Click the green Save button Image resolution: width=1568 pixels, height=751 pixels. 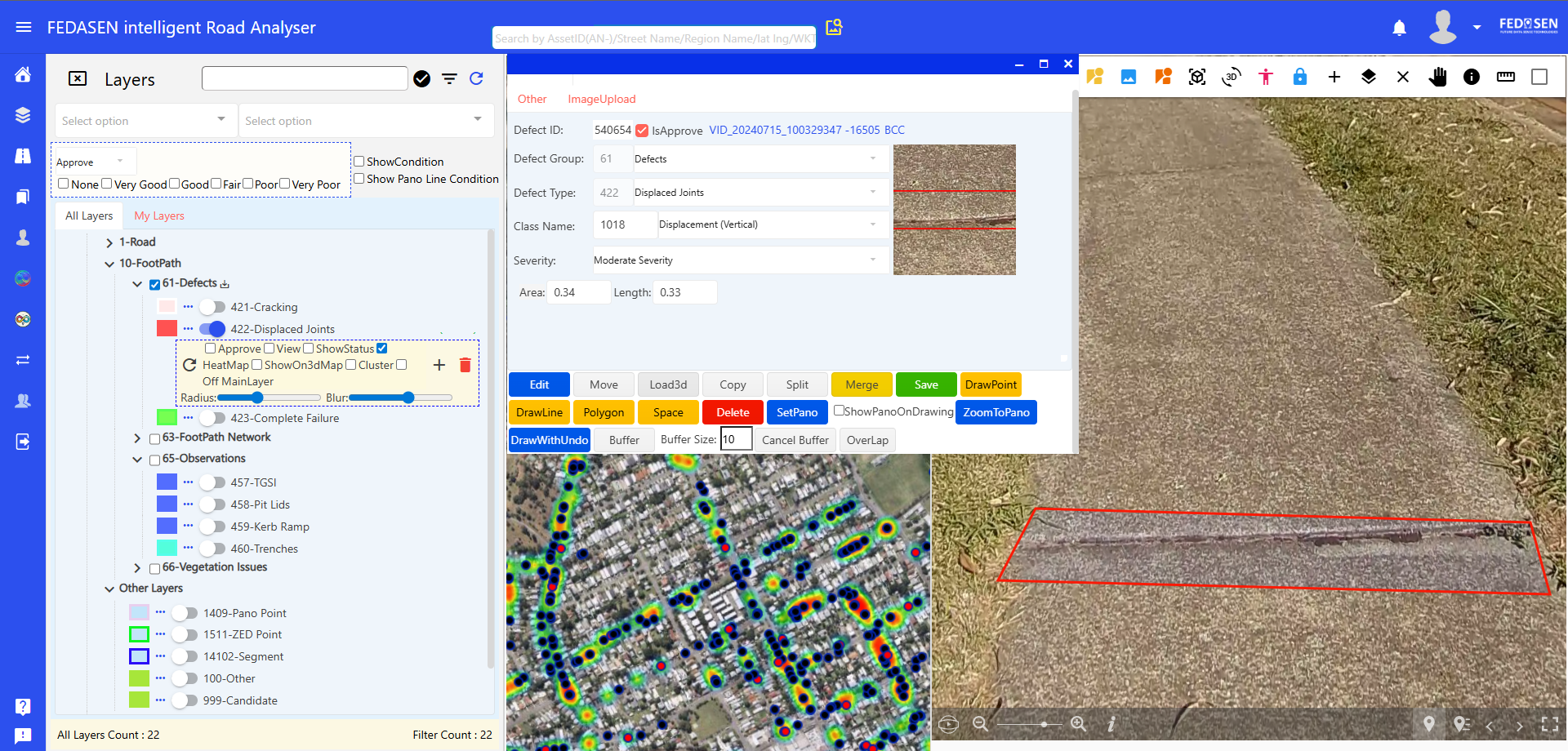926,384
